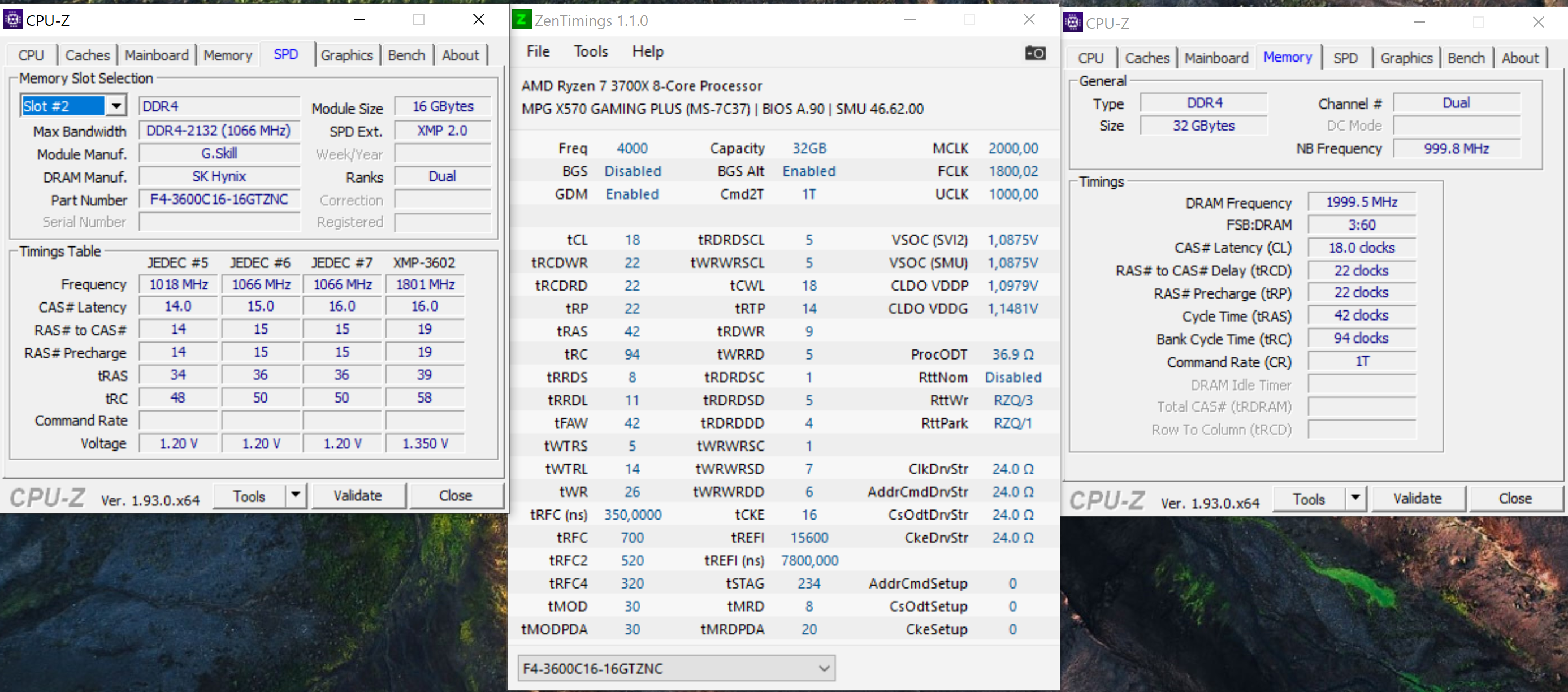This screenshot has width=1568, height=692.
Task: Click the Close button in right CPU-Z
Action: (x=1515, y=499)
